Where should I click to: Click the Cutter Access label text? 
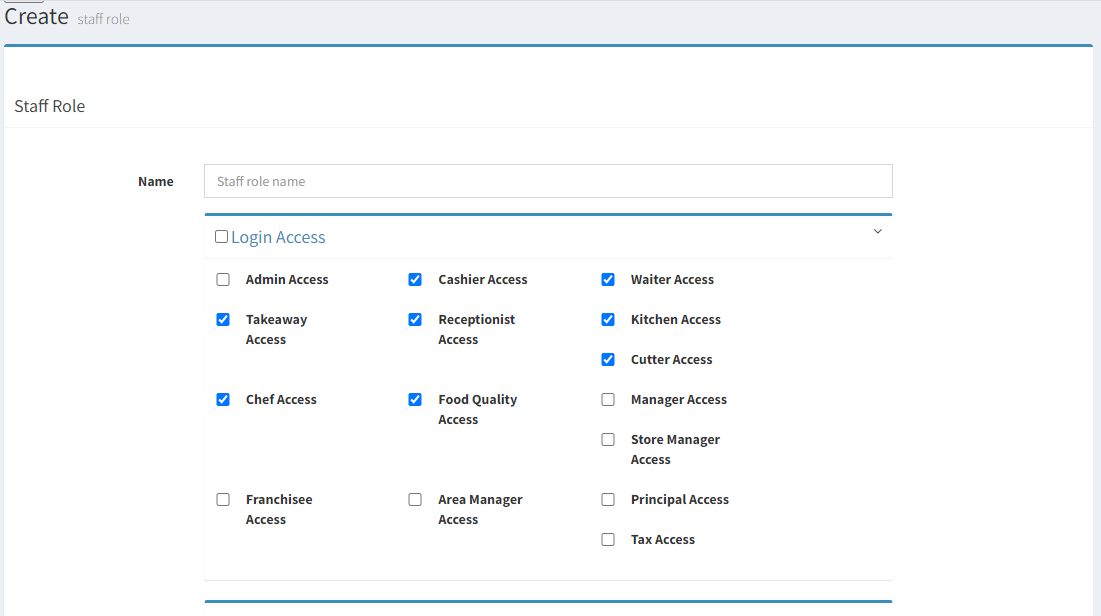pyautogui.click(x=671, y=360)
